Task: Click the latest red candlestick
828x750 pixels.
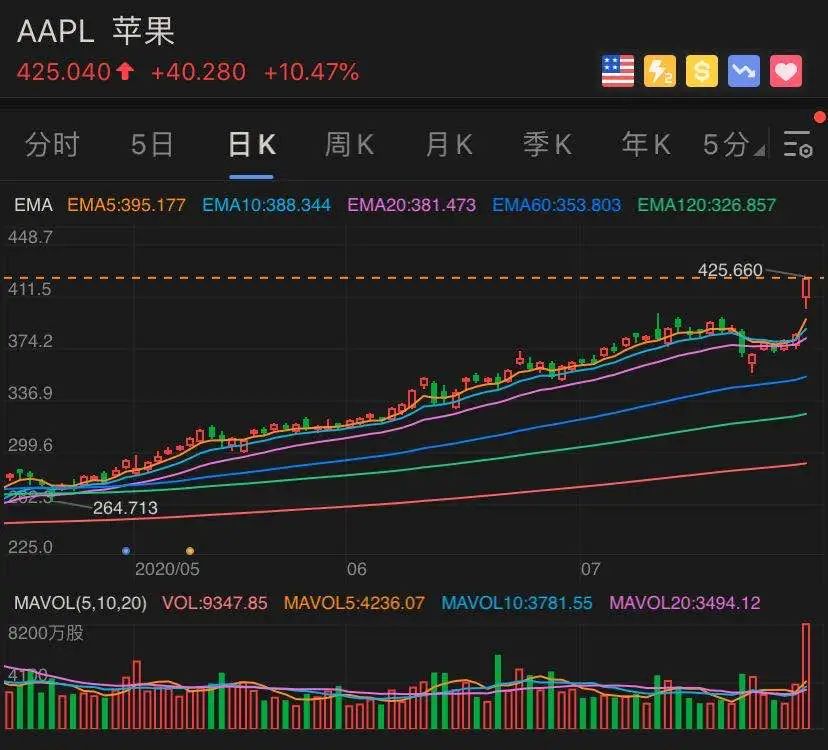Action: pos(806,290)
